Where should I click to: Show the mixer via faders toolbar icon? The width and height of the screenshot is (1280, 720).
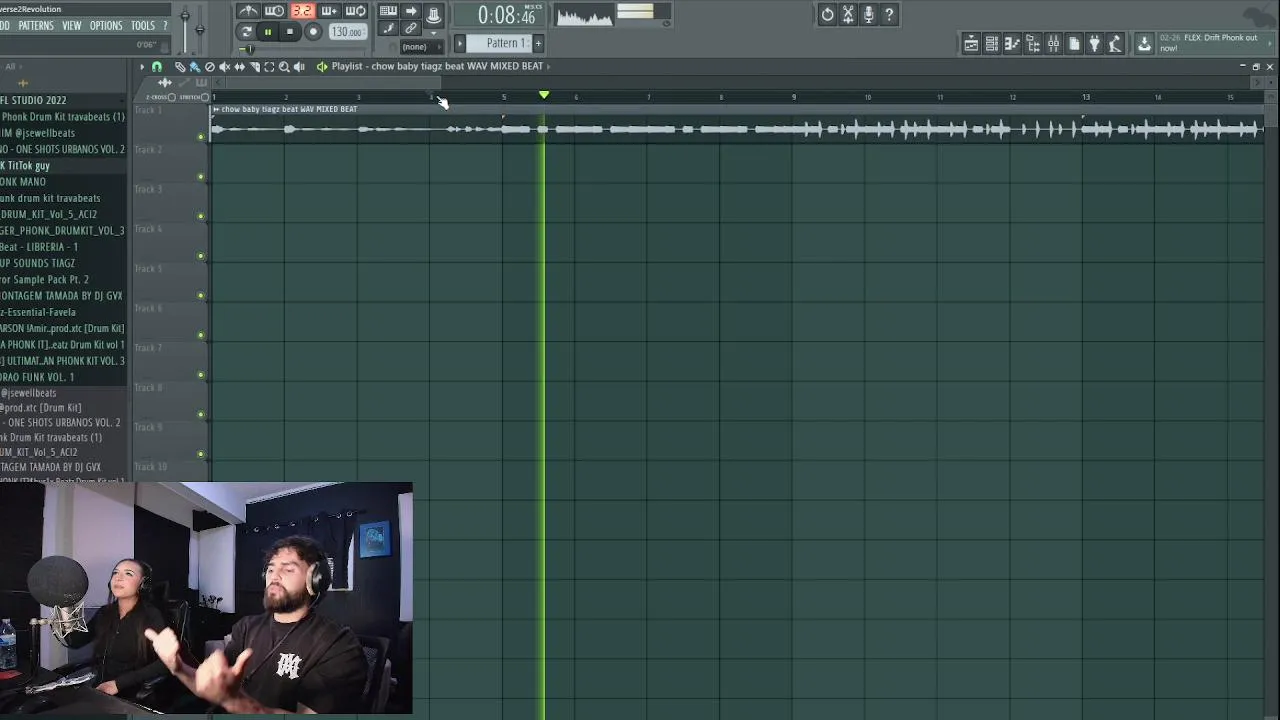coord(1053,44)
